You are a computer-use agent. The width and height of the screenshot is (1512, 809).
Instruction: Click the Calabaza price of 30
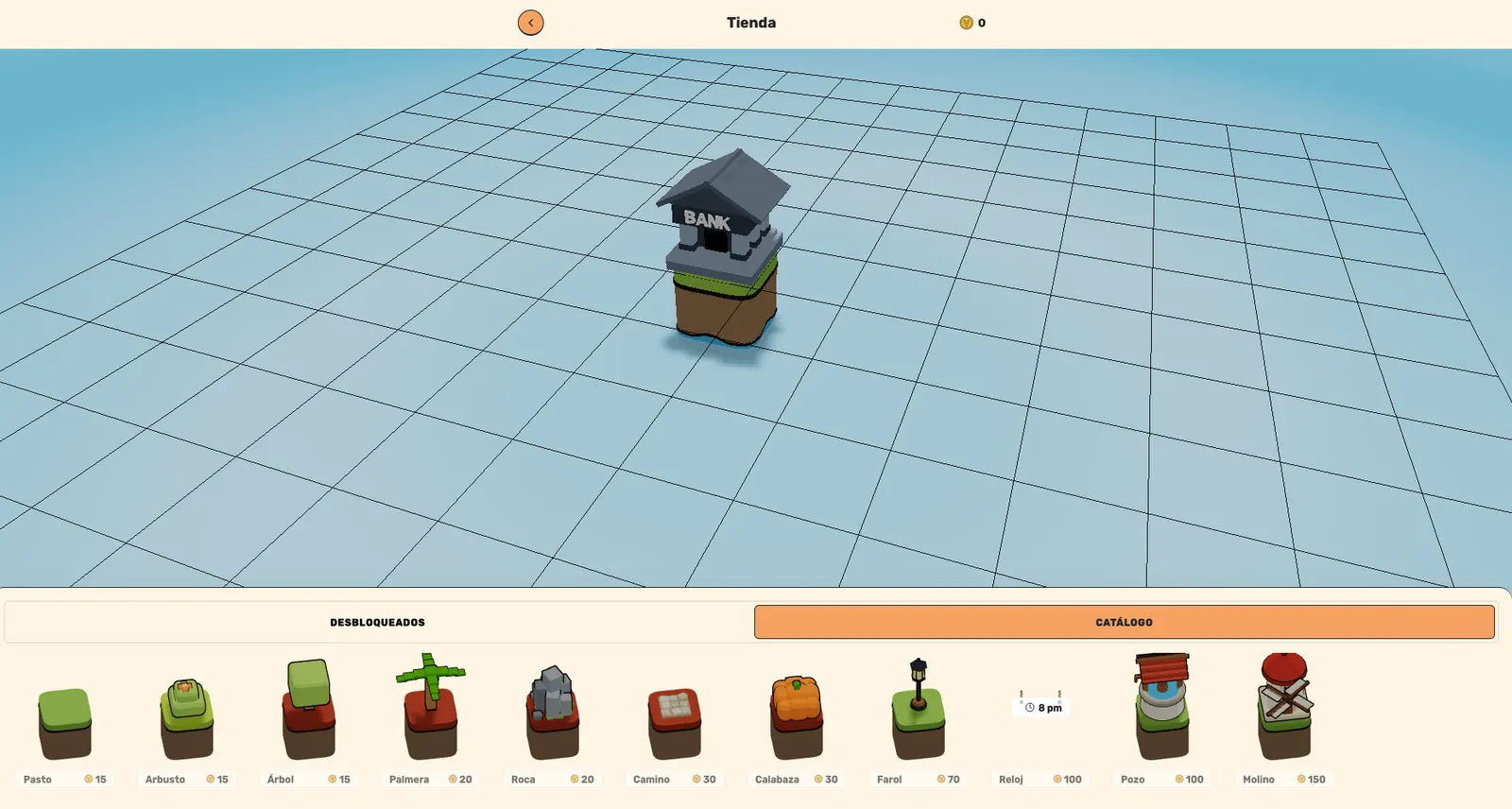(826, 780)
